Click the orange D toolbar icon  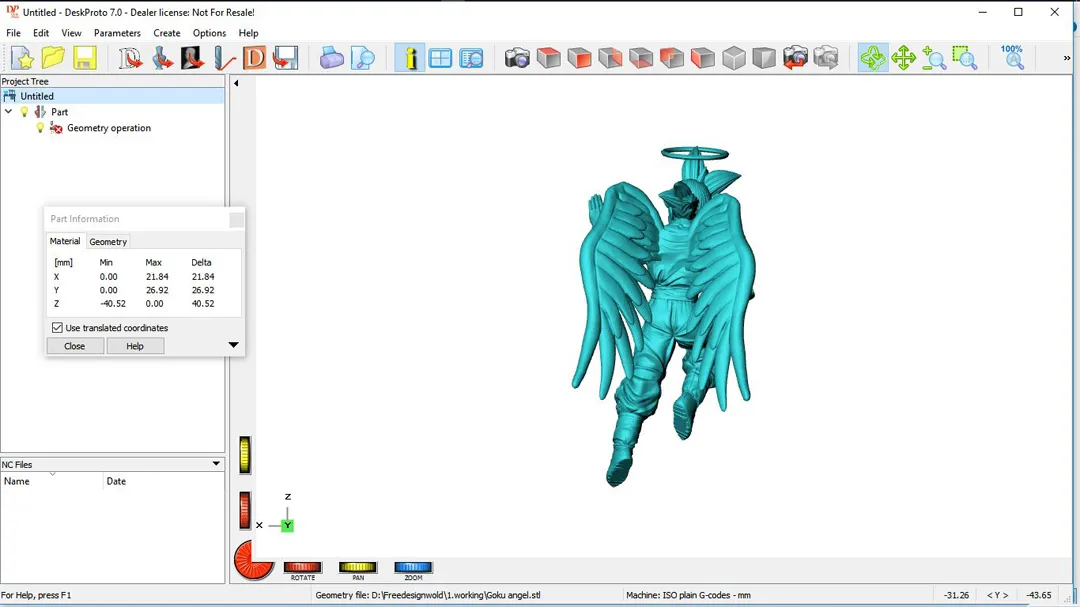point(254,59)
